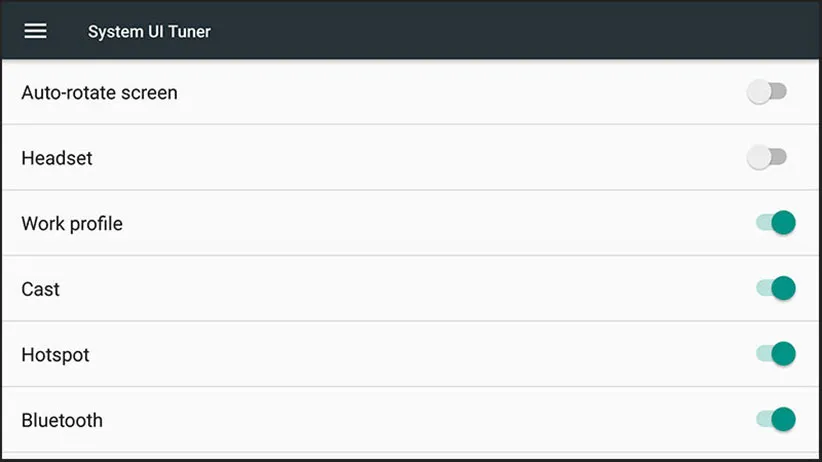Turn off the Cast switch

775,289
